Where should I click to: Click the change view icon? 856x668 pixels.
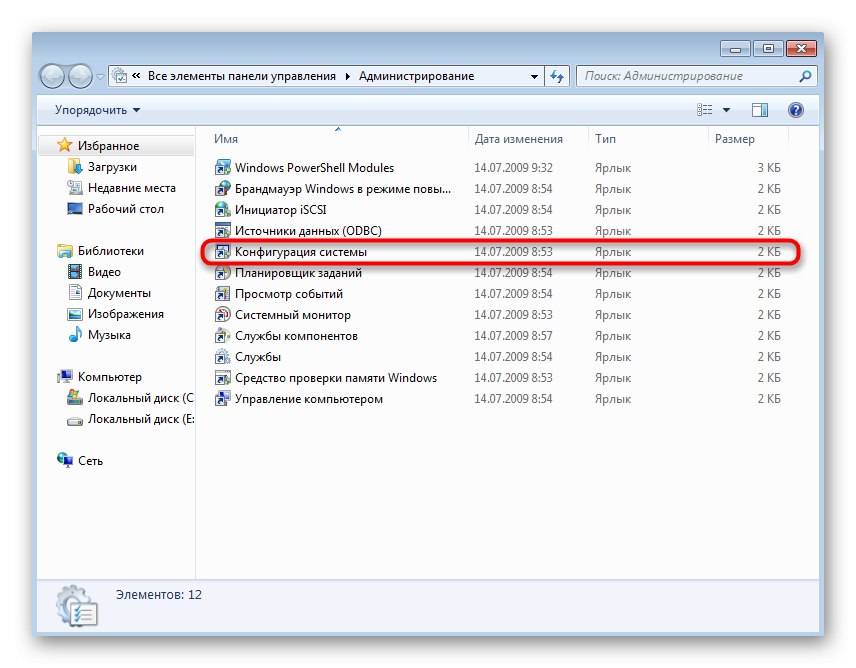(x=705, y=110)
